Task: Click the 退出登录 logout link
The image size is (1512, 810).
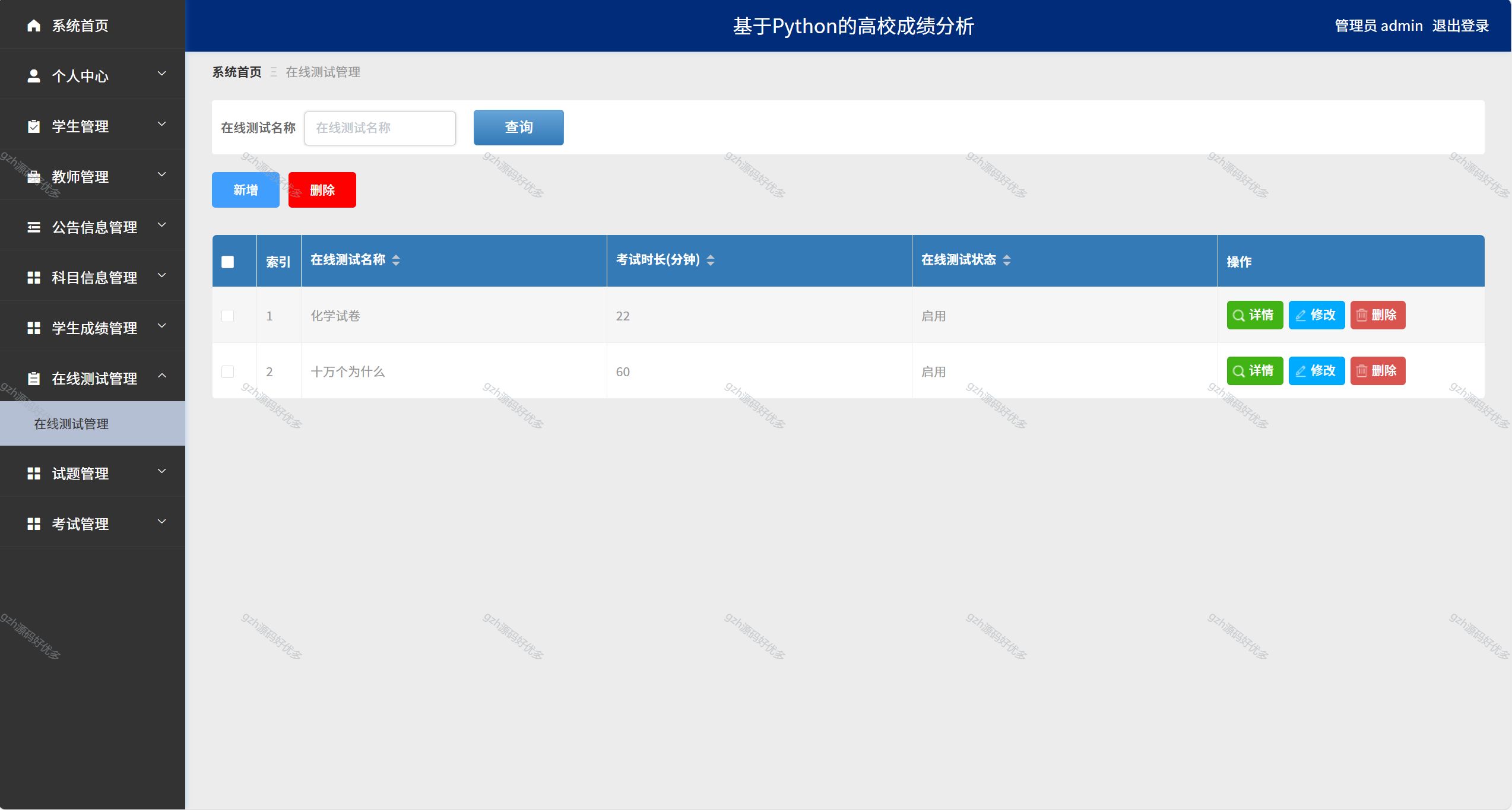Action: point(1460,26)
